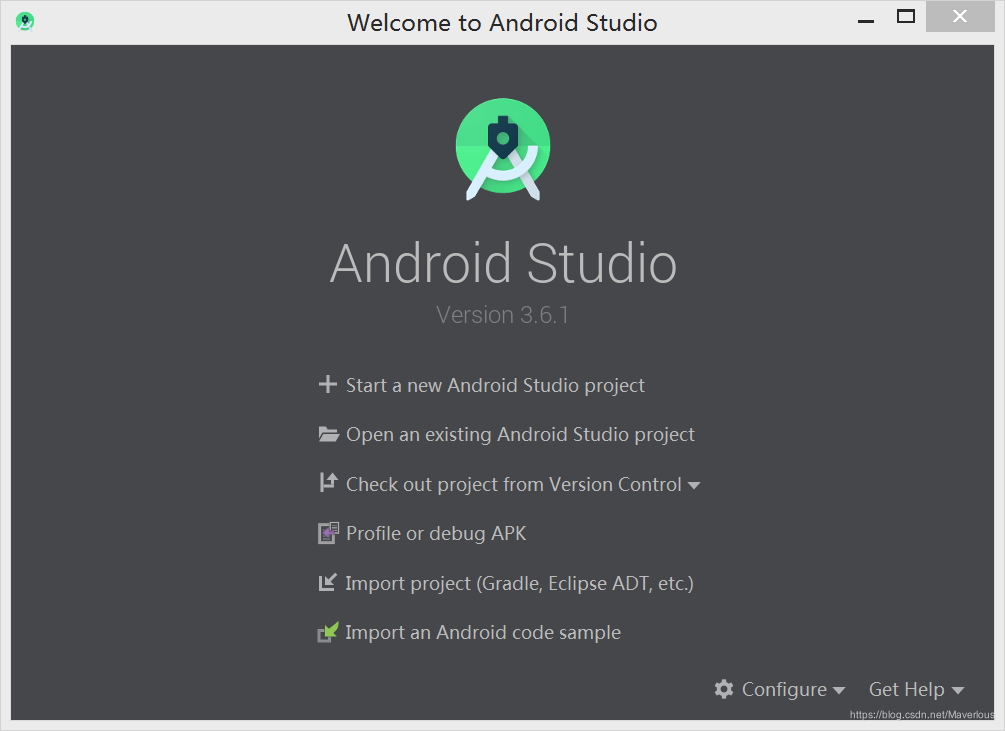
Task: Maximize the Welcome to Android Studio window
Action: click(x=906, y=17)
